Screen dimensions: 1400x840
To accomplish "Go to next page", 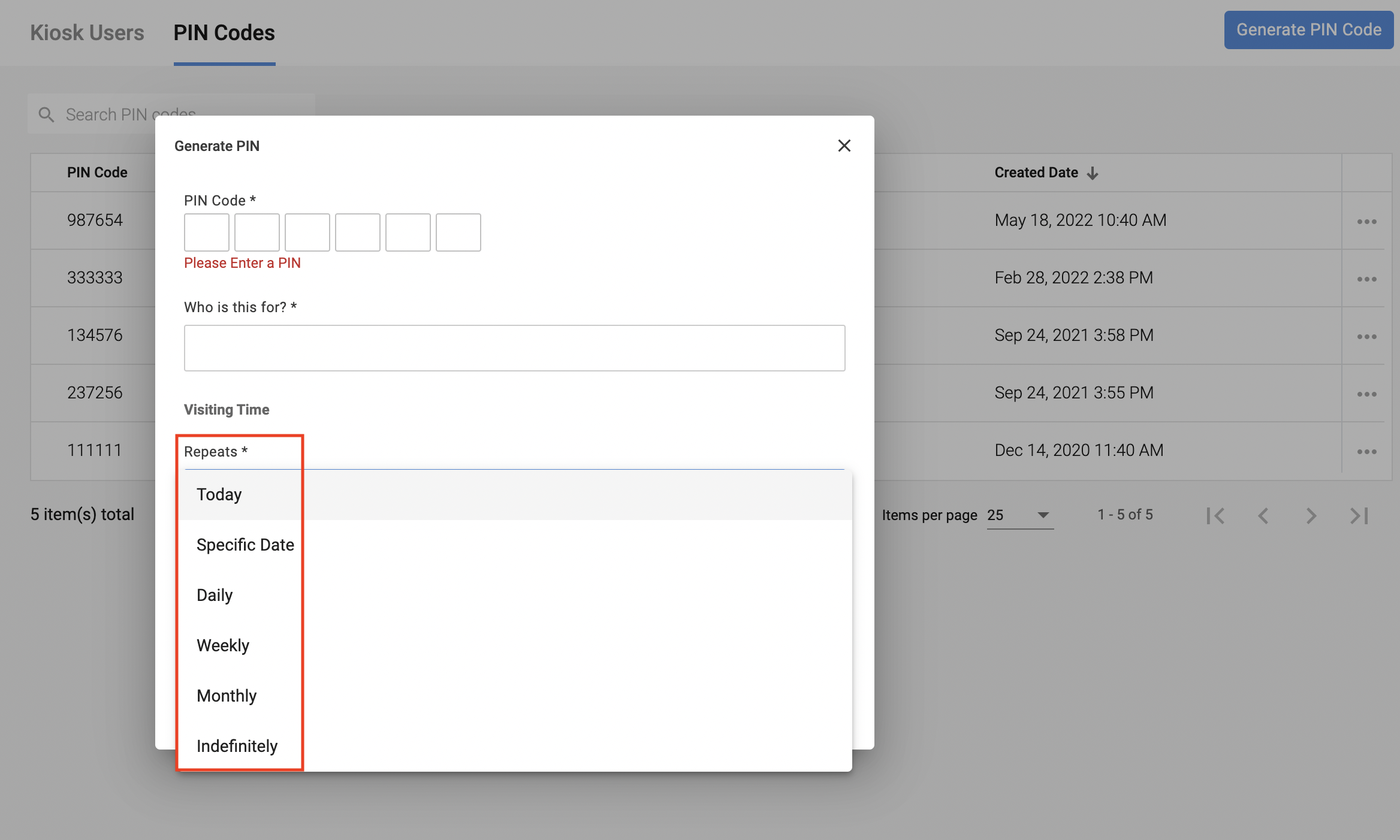I will tap(1311, 516).
